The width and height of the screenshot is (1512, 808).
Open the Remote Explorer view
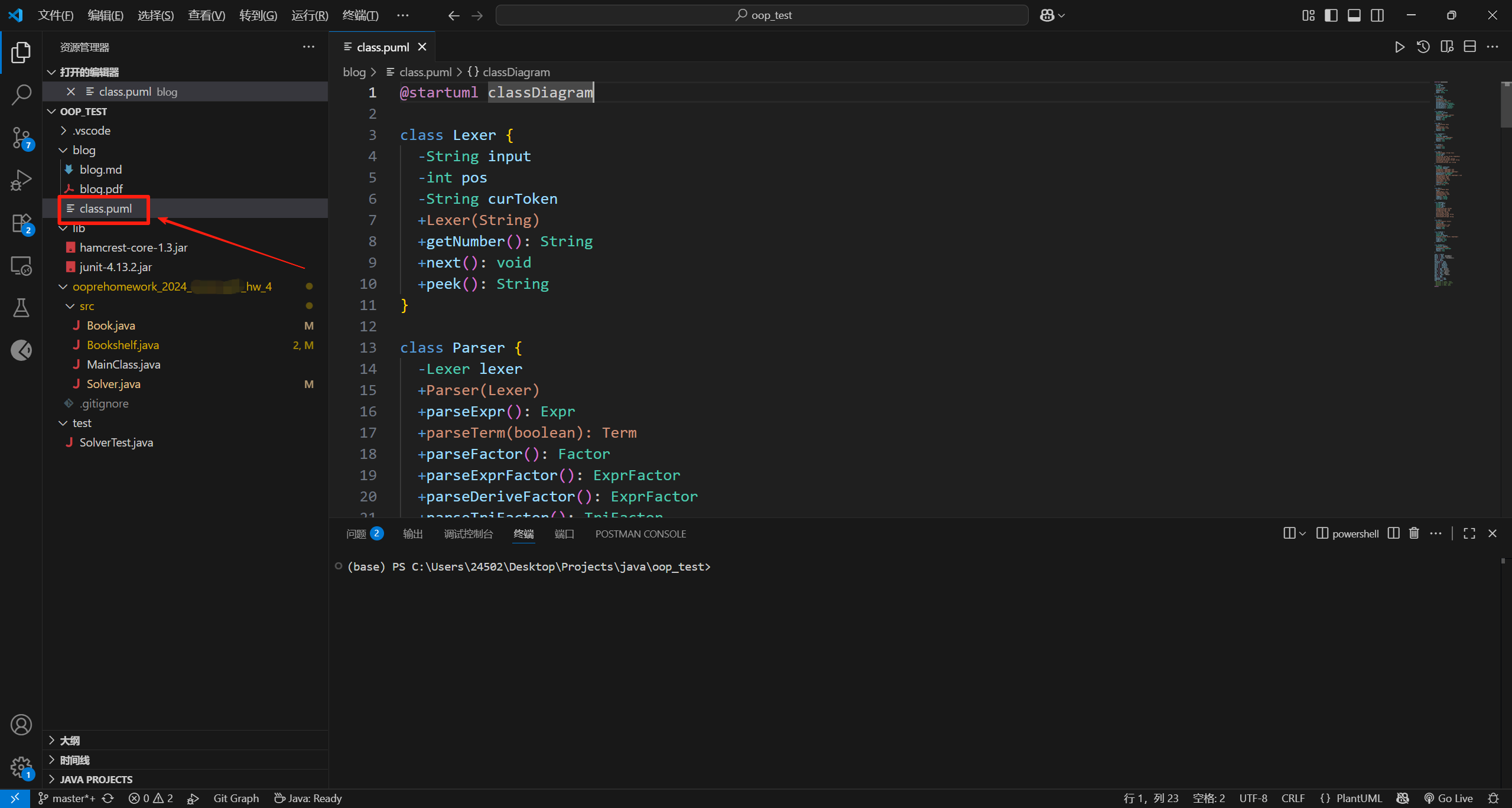pyautogui.click(x=21, y=266)
